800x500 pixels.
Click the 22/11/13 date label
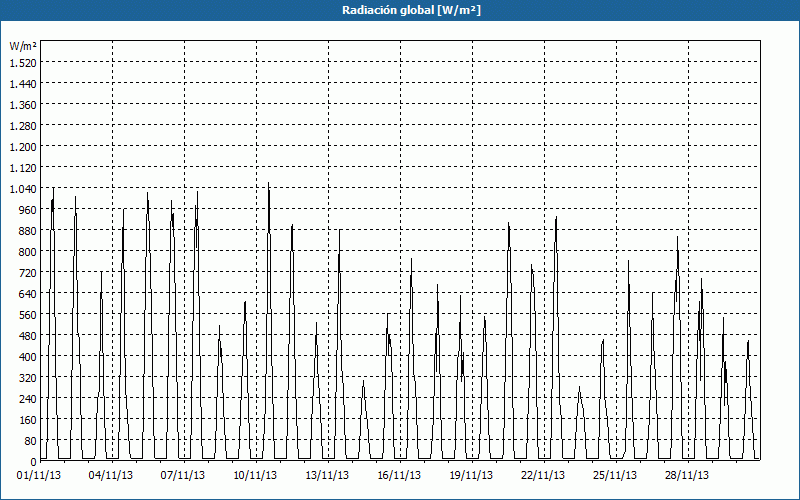tap(543, 475)
